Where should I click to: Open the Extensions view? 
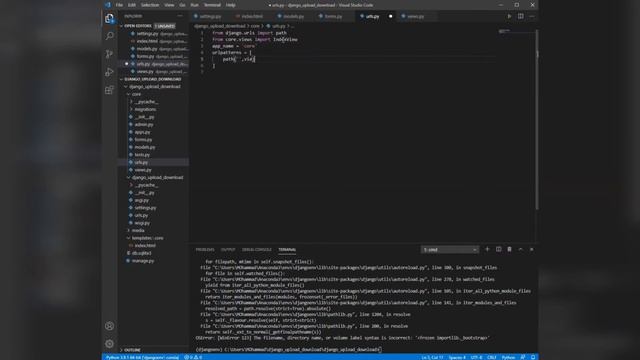(109, 90)
